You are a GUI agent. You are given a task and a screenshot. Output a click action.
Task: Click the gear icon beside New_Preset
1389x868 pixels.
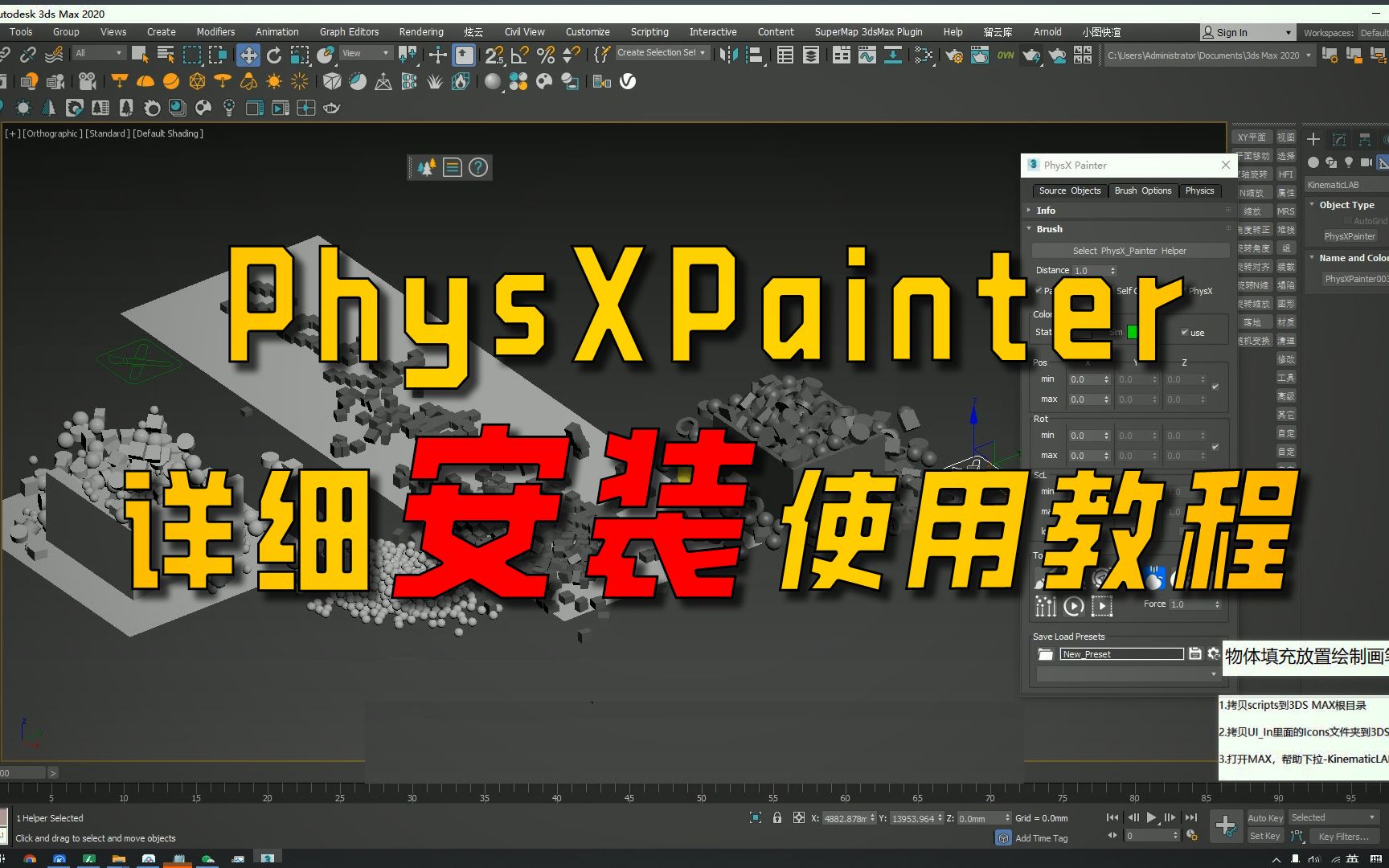coord(1214,653)
